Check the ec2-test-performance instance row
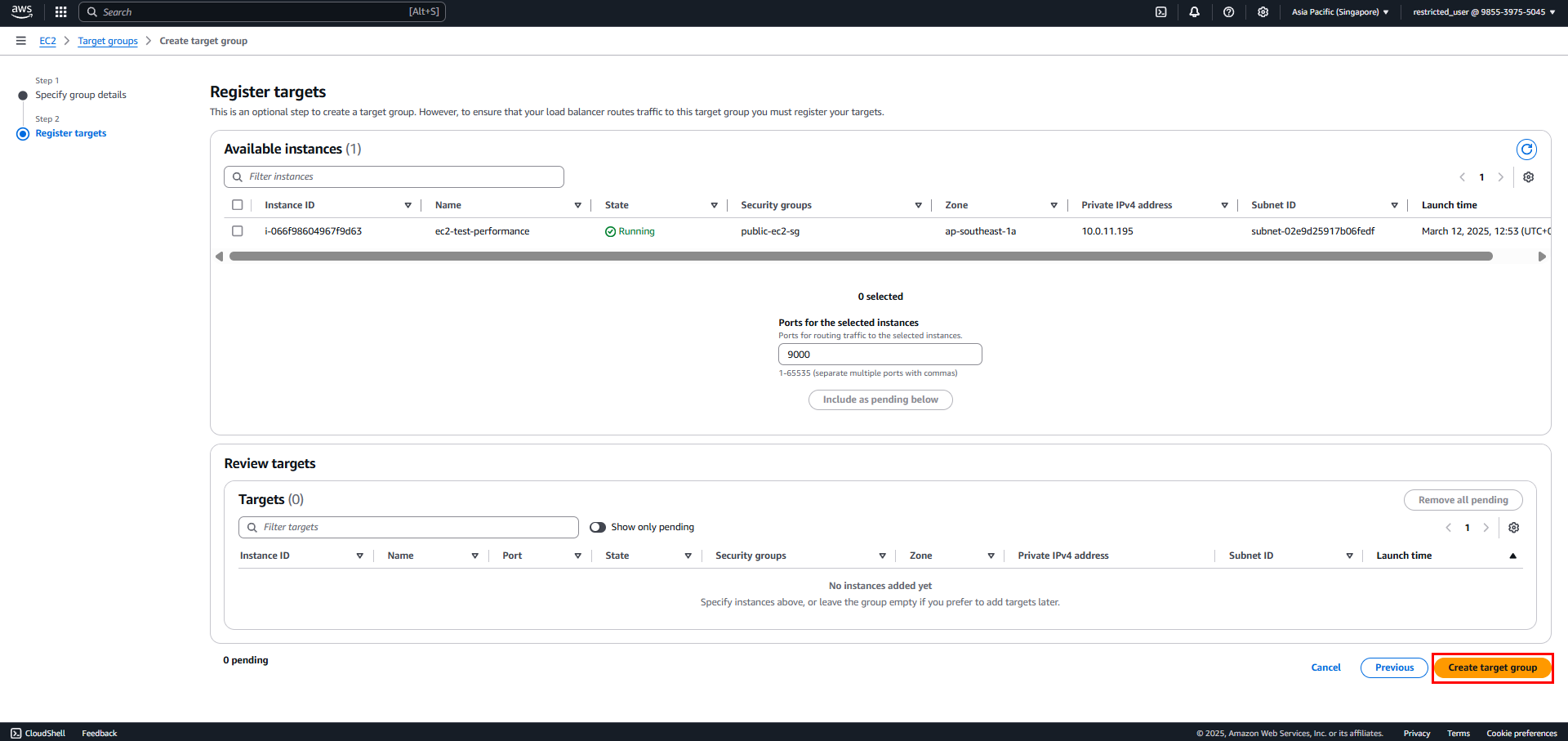 [x=238, y=231]
